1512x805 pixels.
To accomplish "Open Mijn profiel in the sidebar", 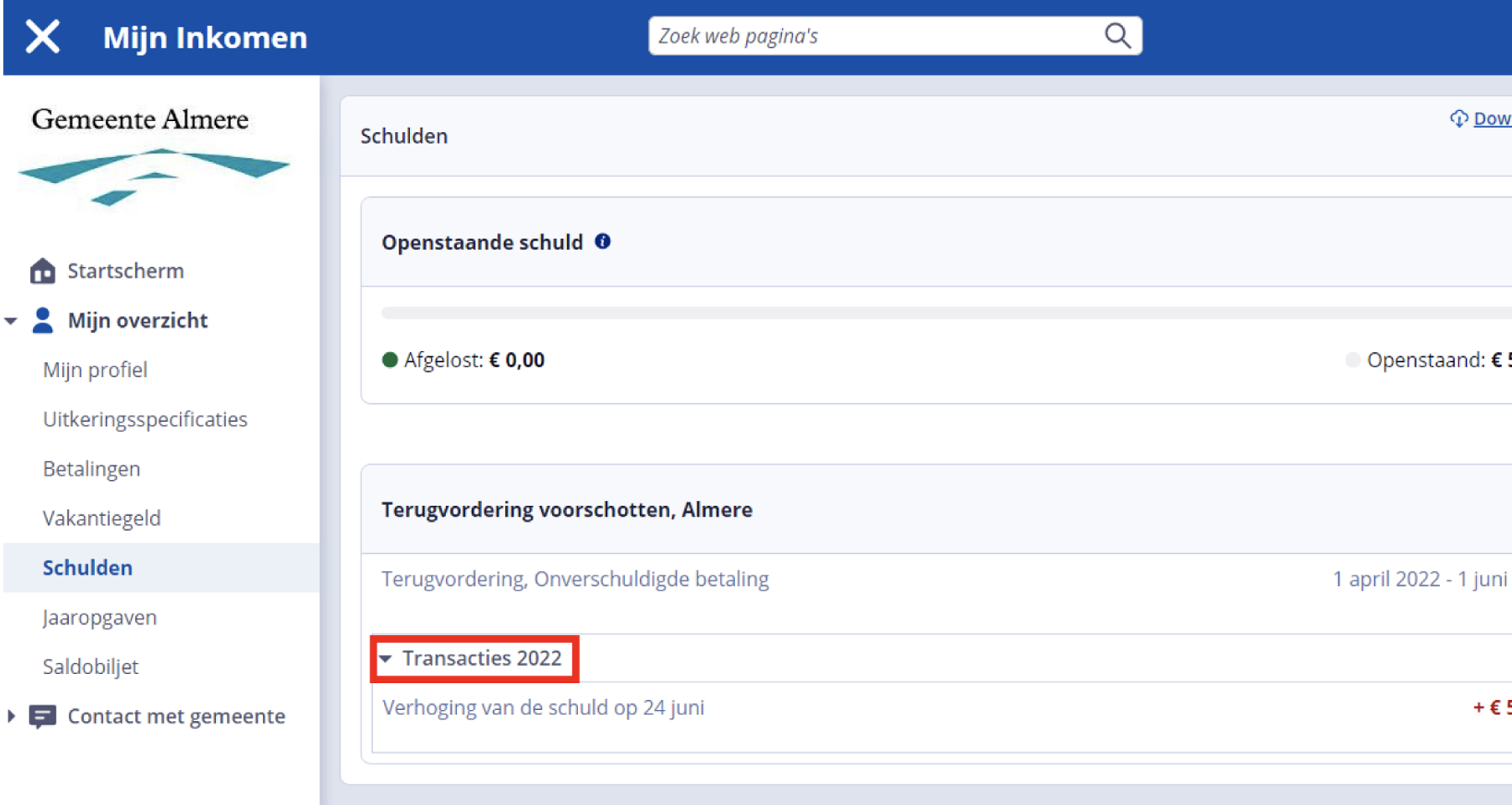I will 95,370.
